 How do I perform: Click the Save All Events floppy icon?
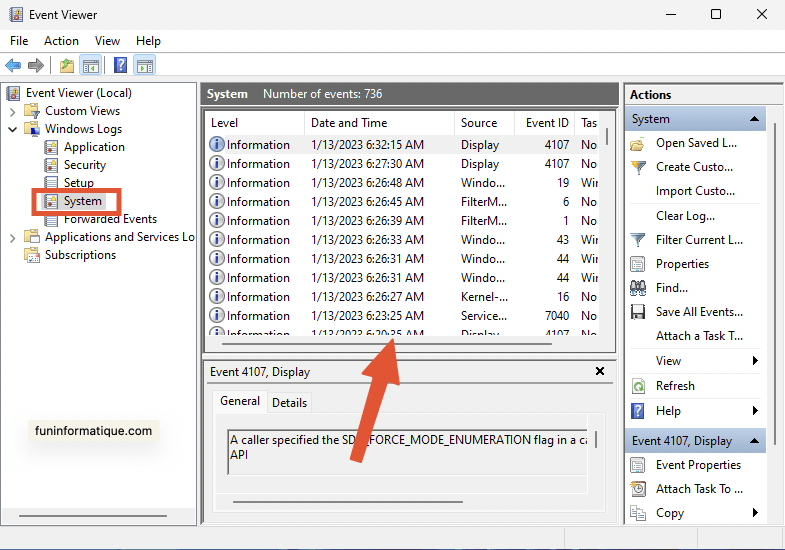pyautogui.click(x=638, y=312)
